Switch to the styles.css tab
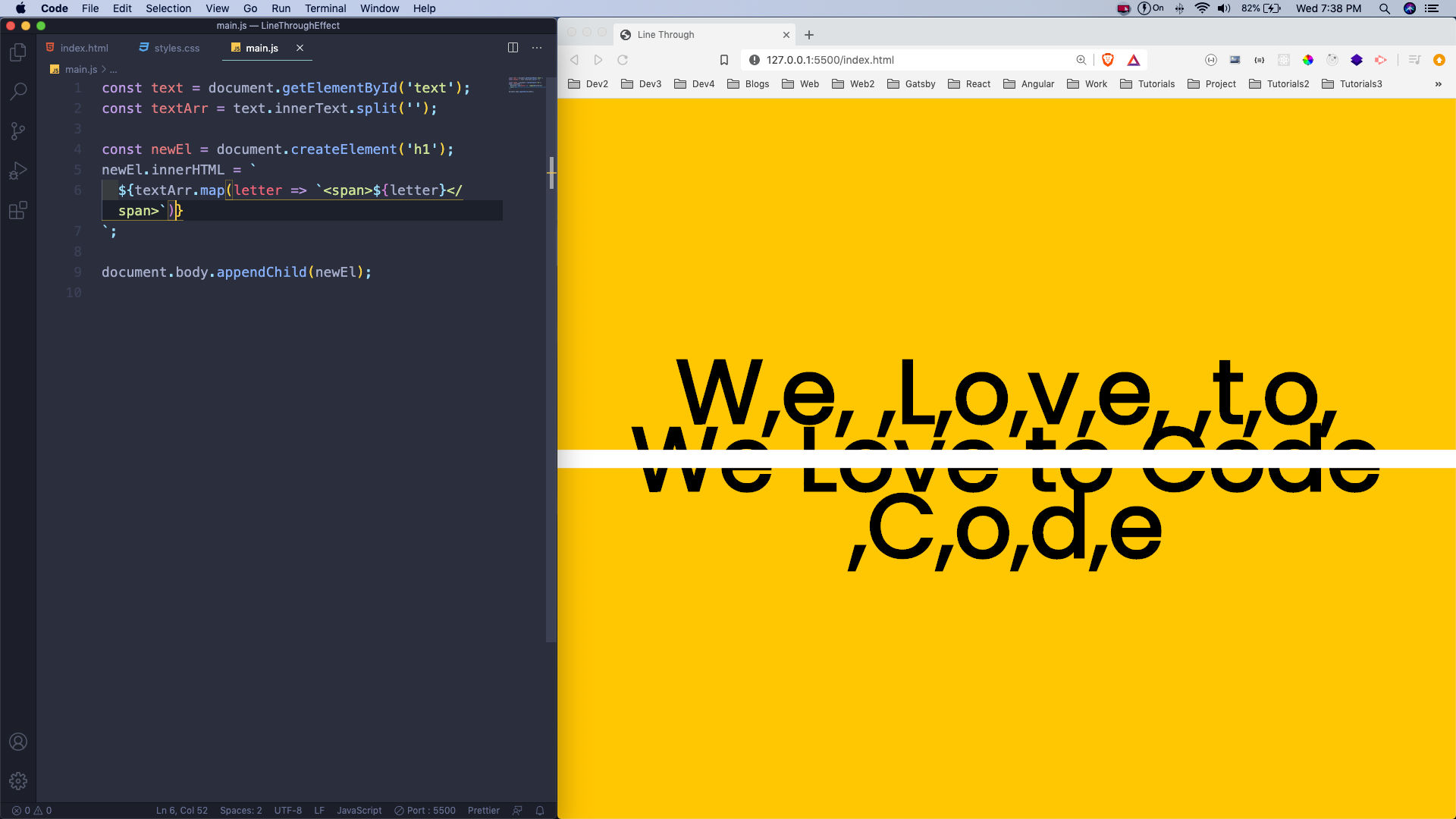This screenshot has height=819, width=1456. tap(170, 48)
